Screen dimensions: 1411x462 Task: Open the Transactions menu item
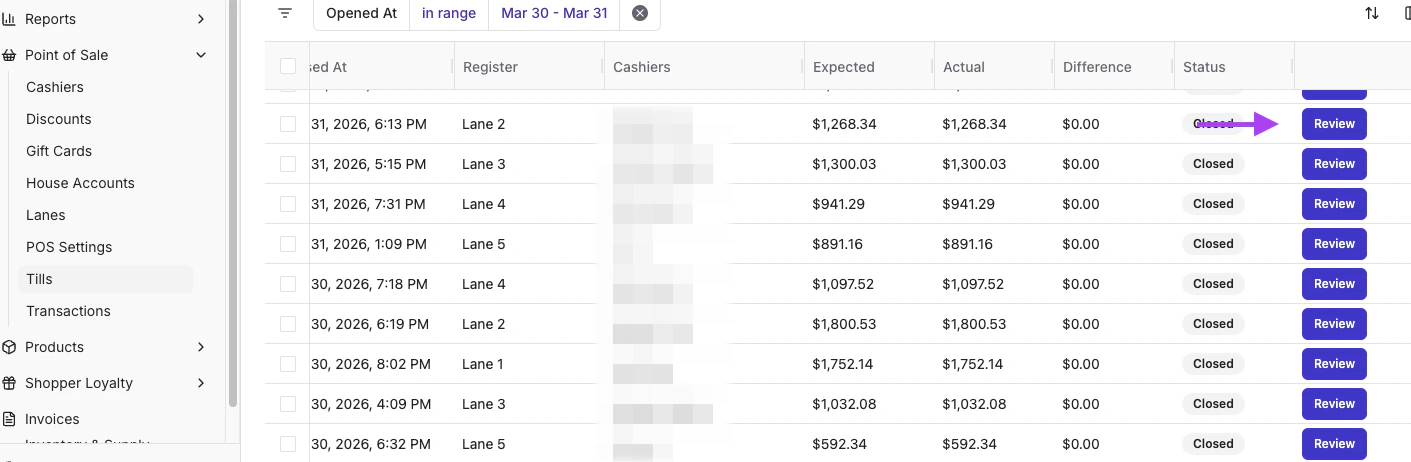click(x=68, y=311)
